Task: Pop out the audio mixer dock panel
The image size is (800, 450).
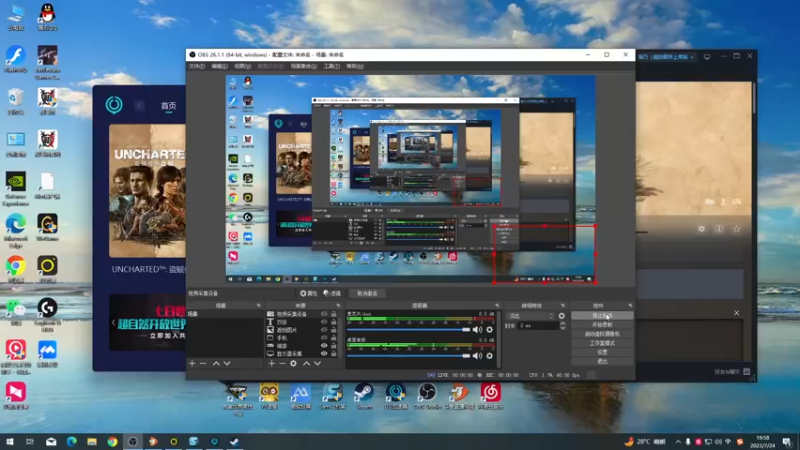Action: point(497,306)
